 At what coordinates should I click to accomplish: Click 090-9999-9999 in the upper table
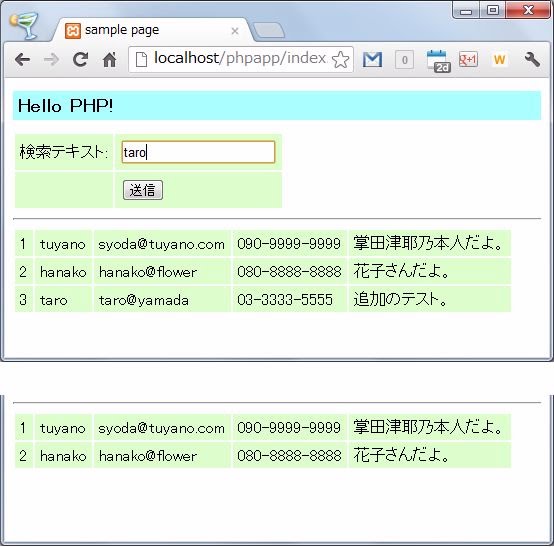289,243
